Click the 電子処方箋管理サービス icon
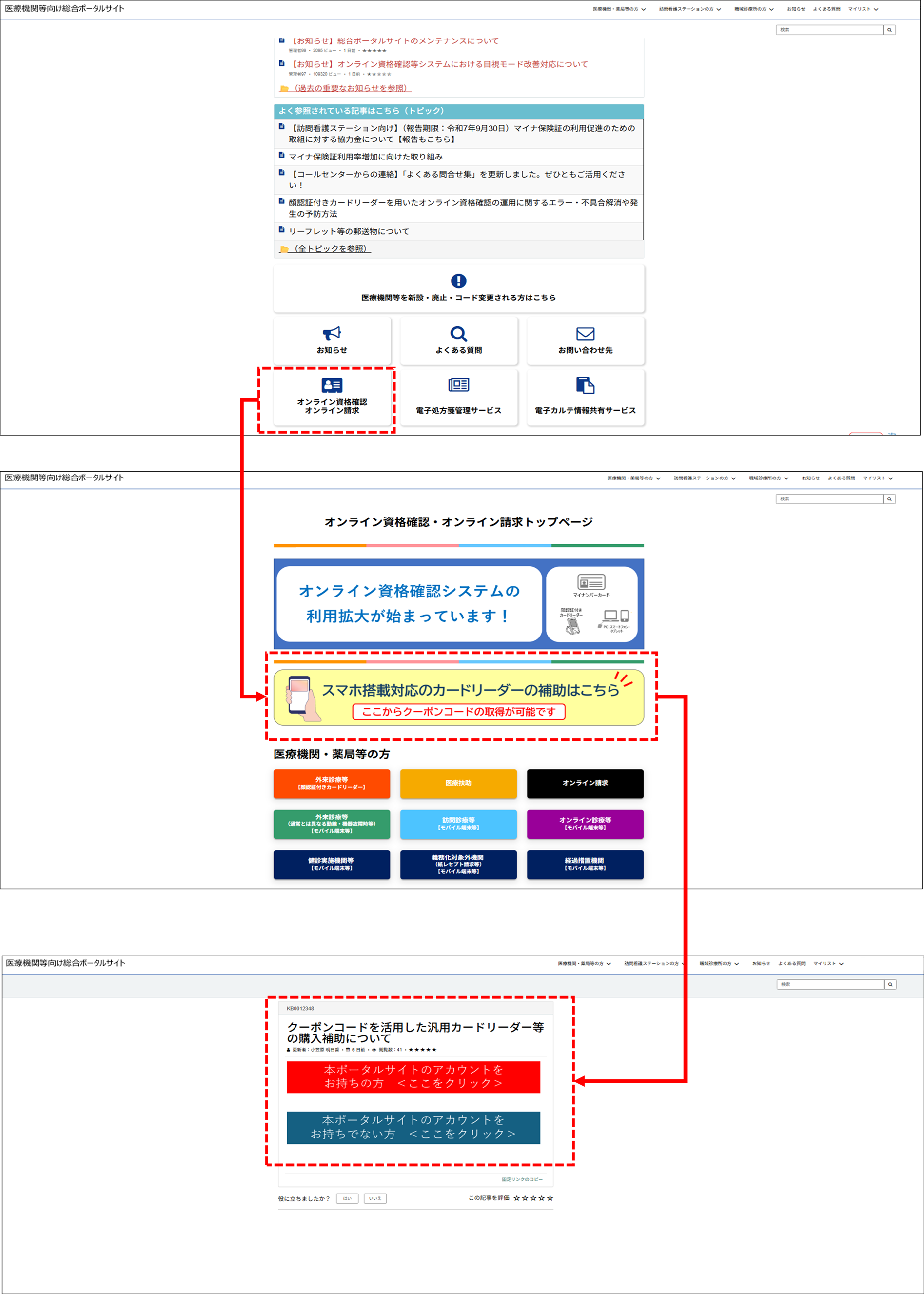Image resolution: width=924 pixels, height=1294 pixels. tap(458, 385)
